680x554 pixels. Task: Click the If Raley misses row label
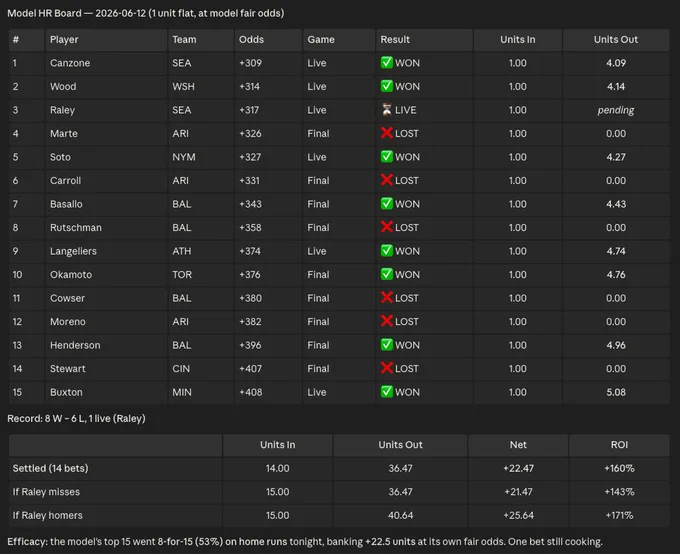click(46, 492)
